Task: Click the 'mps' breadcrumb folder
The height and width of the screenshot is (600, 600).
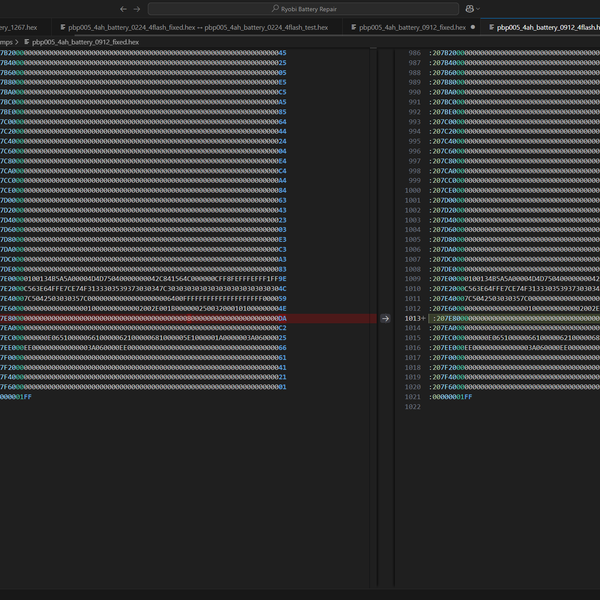Action: [6, 42]
